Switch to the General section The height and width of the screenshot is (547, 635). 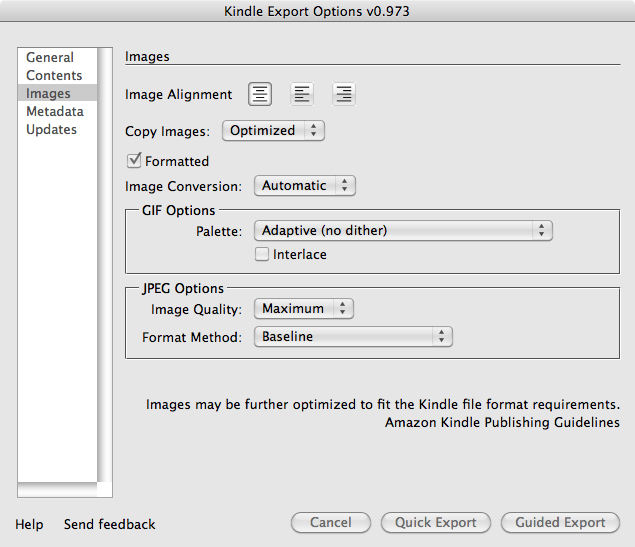[x=50, y=58]
